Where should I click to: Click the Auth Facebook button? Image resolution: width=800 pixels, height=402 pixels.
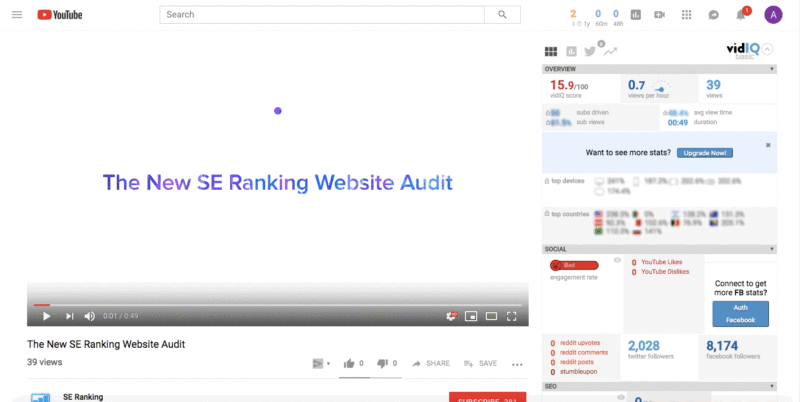tap(740, 314)
